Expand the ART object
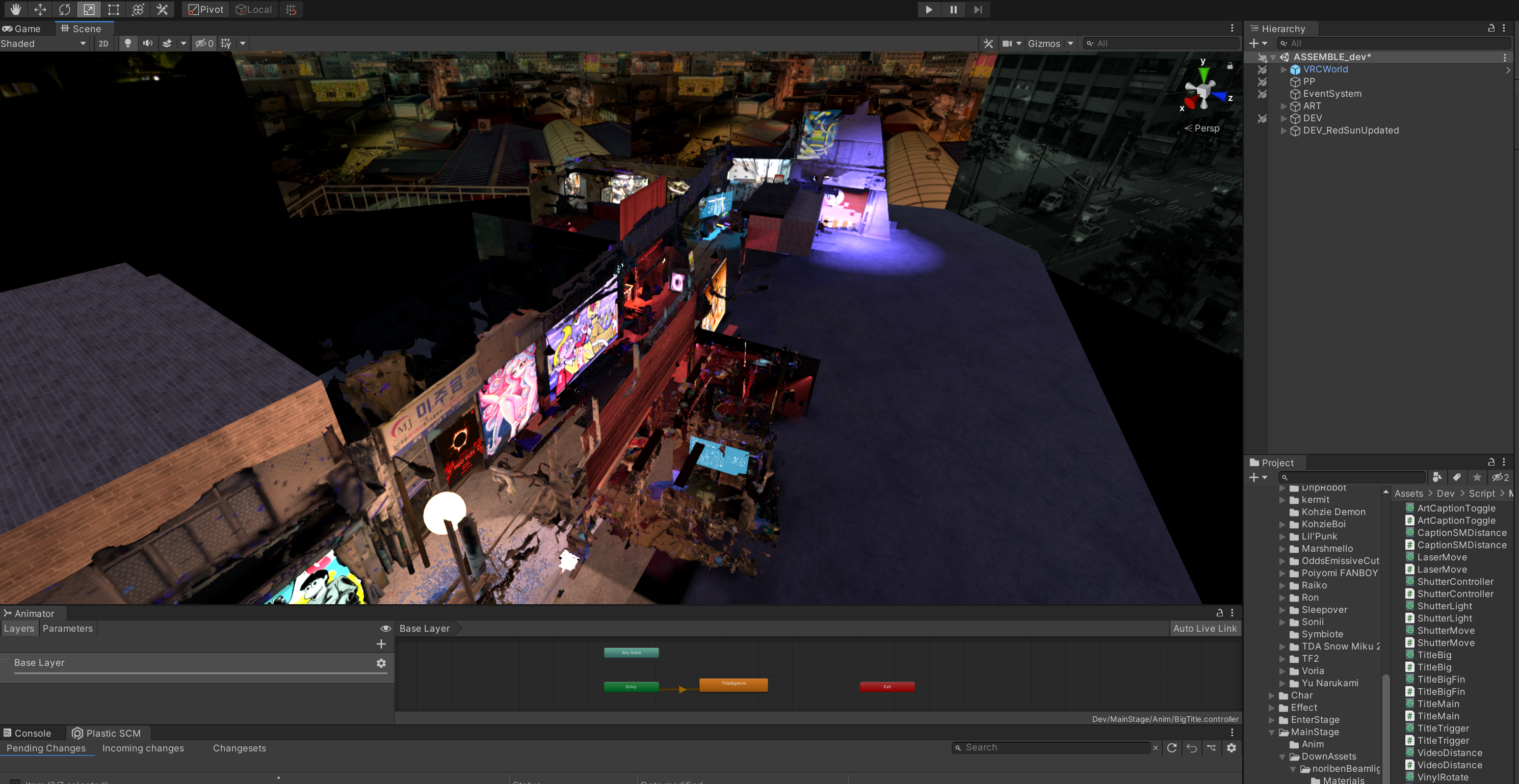 coord(1283,106)
